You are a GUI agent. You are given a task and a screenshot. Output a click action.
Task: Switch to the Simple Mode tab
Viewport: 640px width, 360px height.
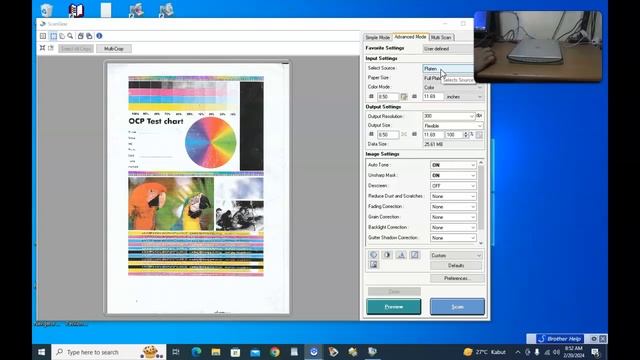pos(378,37)
